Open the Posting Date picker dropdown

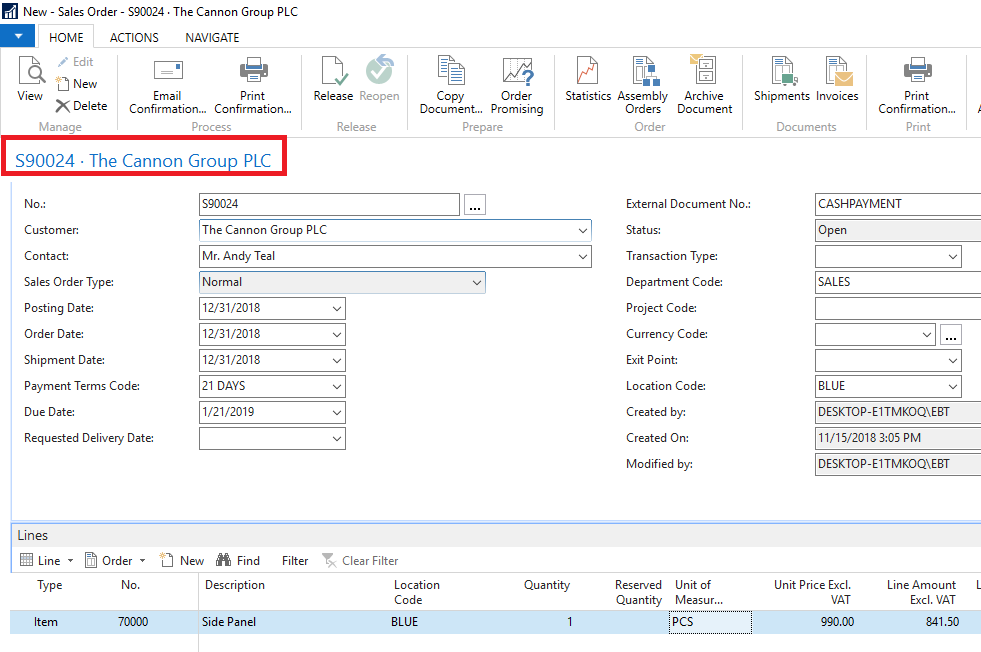coord(337,308)
